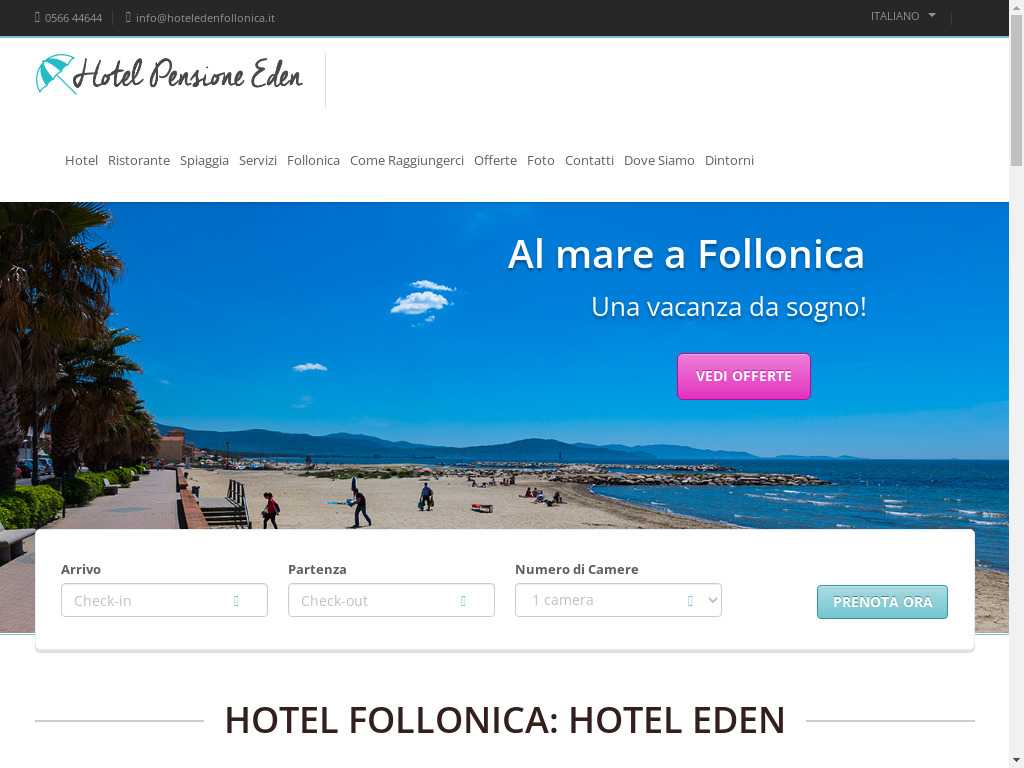Image resolution: width=1024 pixels, height=768 pixels.
Task: Click the info@hoteledenfollonica.it email link
Action: [205, 18]
